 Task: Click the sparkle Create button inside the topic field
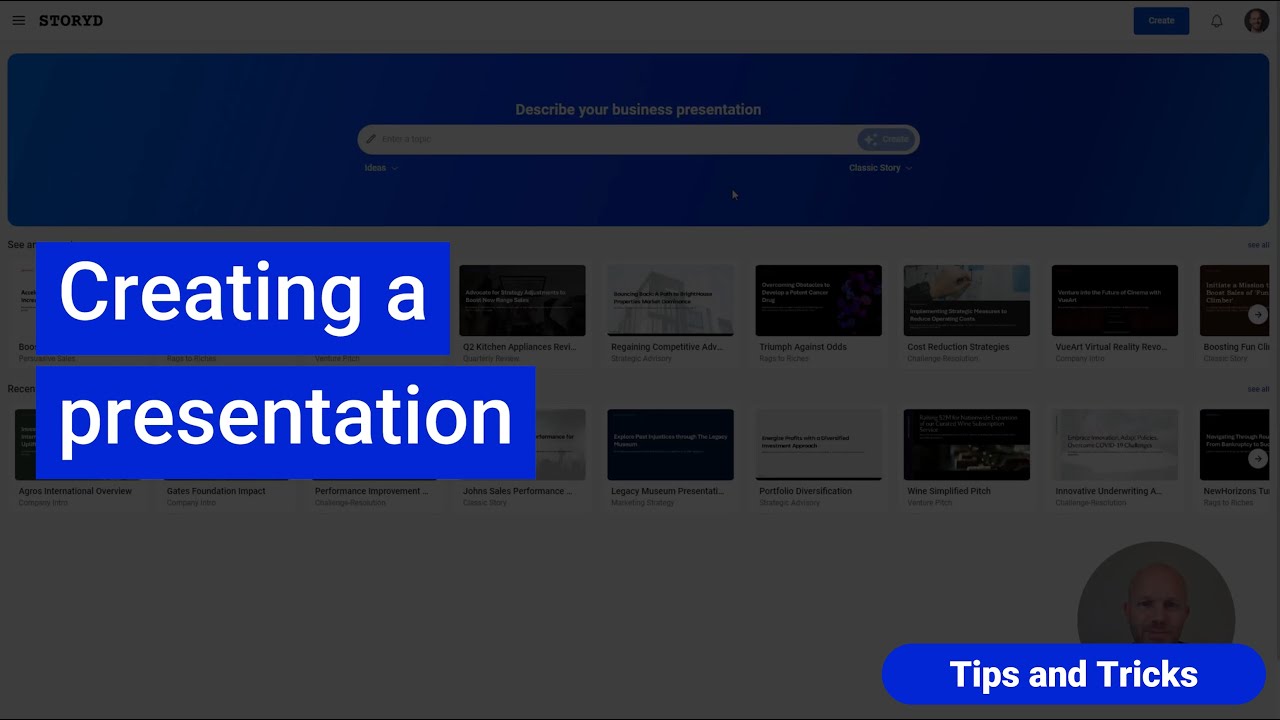coord(886,139)
